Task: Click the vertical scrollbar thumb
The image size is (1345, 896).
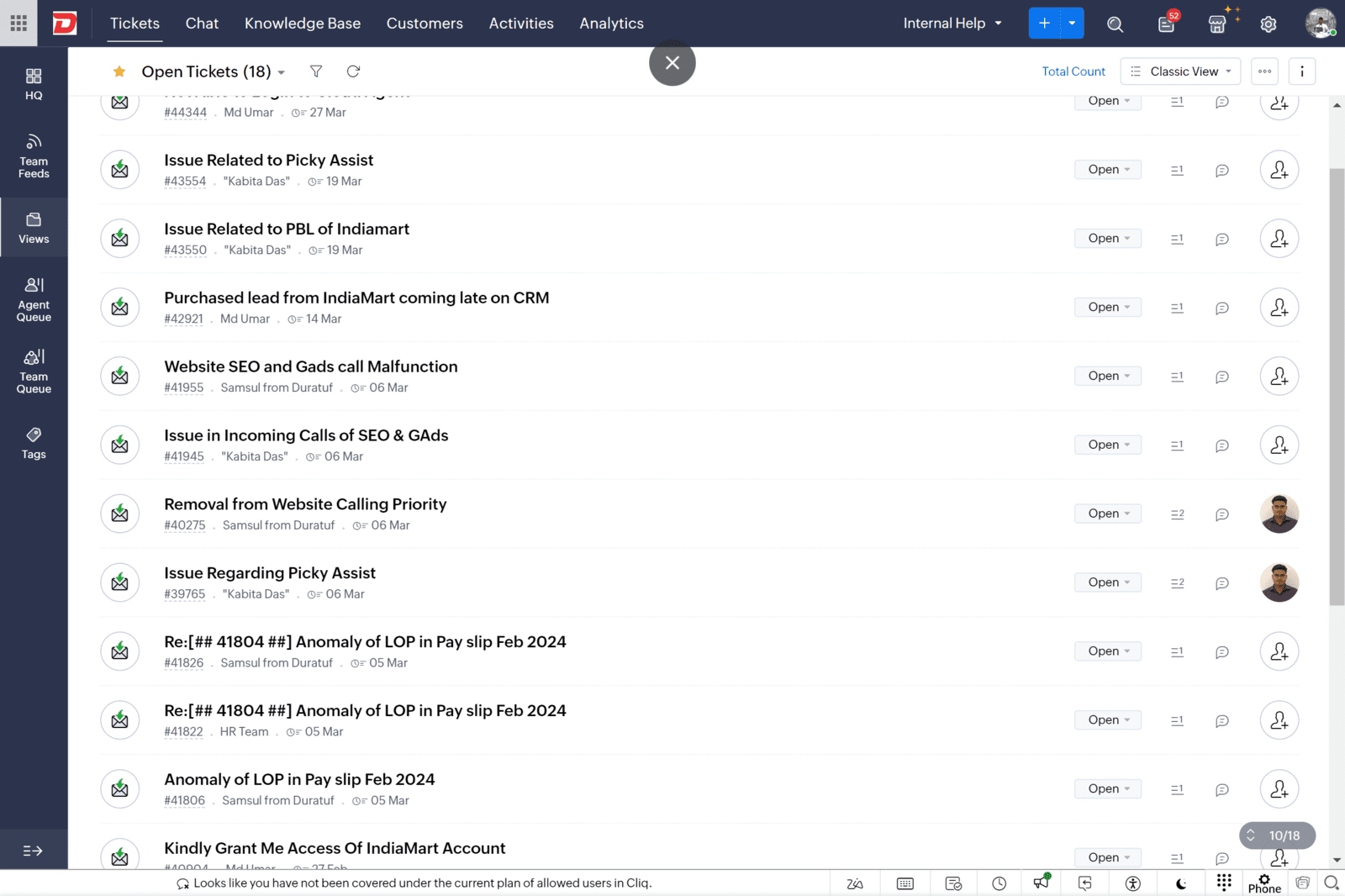Action: pyautogui.click(x=1337, y=387)
